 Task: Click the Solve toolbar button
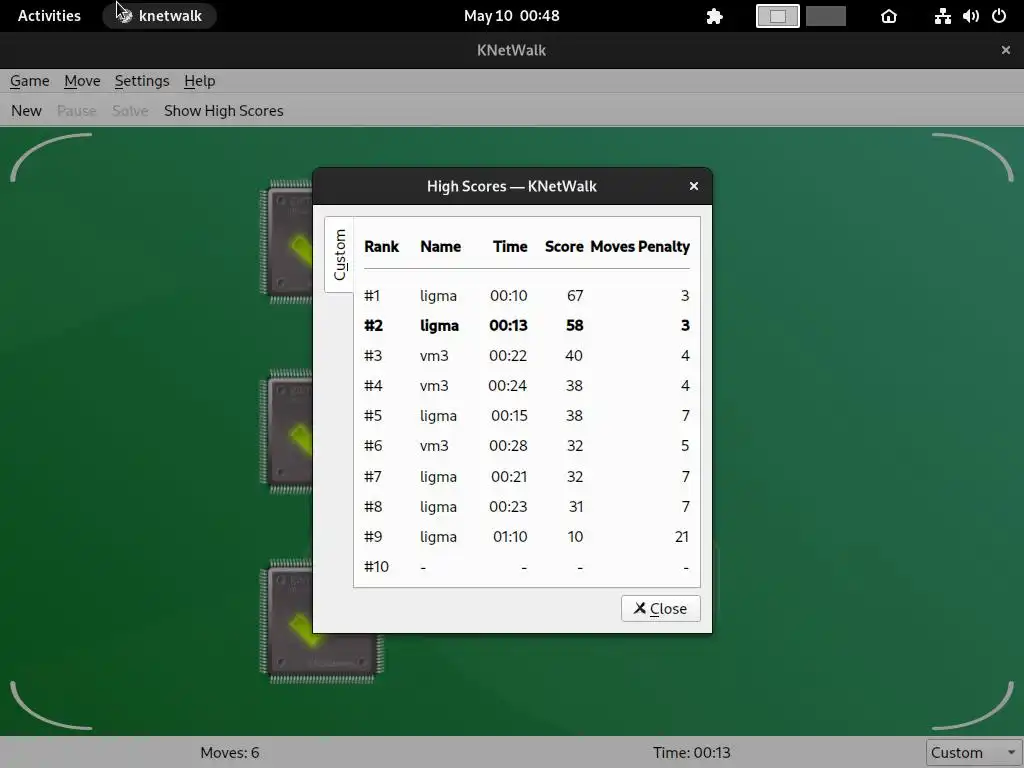[130, 111]
